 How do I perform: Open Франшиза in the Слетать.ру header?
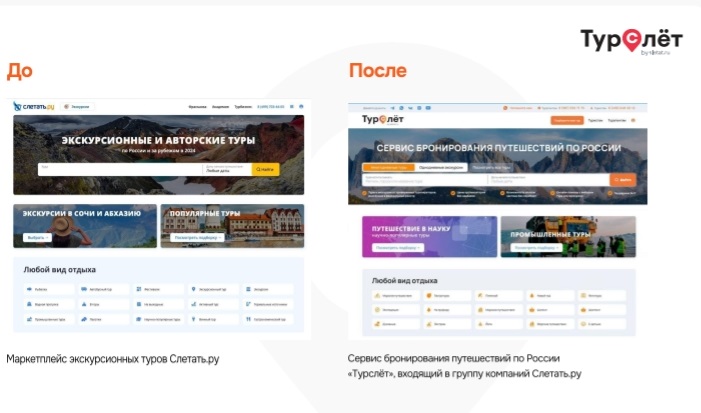(197, 107)
